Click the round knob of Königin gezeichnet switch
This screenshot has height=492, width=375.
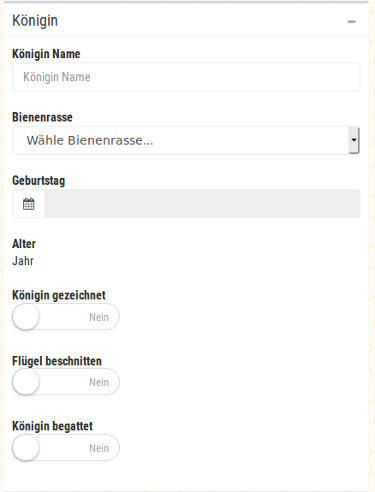[26, 317]
